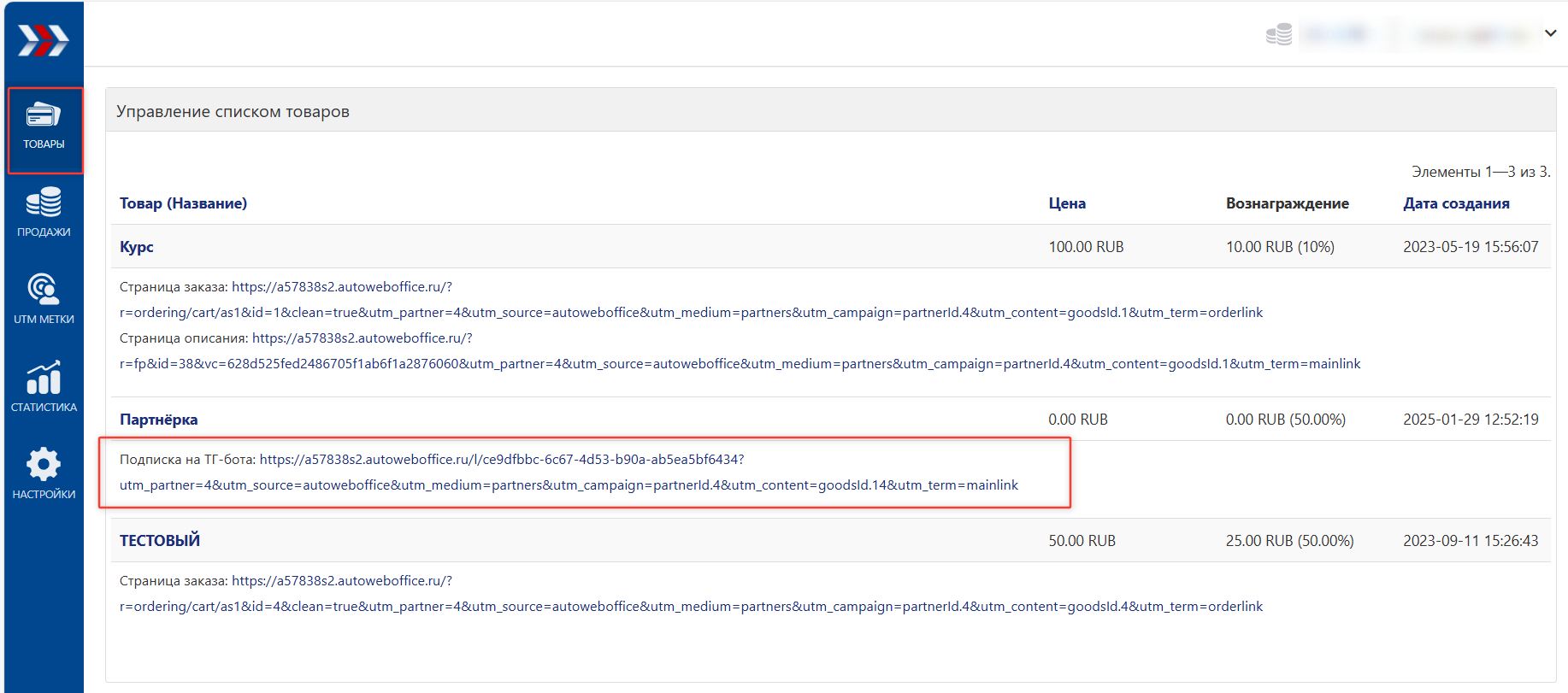Screen dimensions: 1568x693
Task: Open Продажи coin stack icon
Action: pos(44,203)
